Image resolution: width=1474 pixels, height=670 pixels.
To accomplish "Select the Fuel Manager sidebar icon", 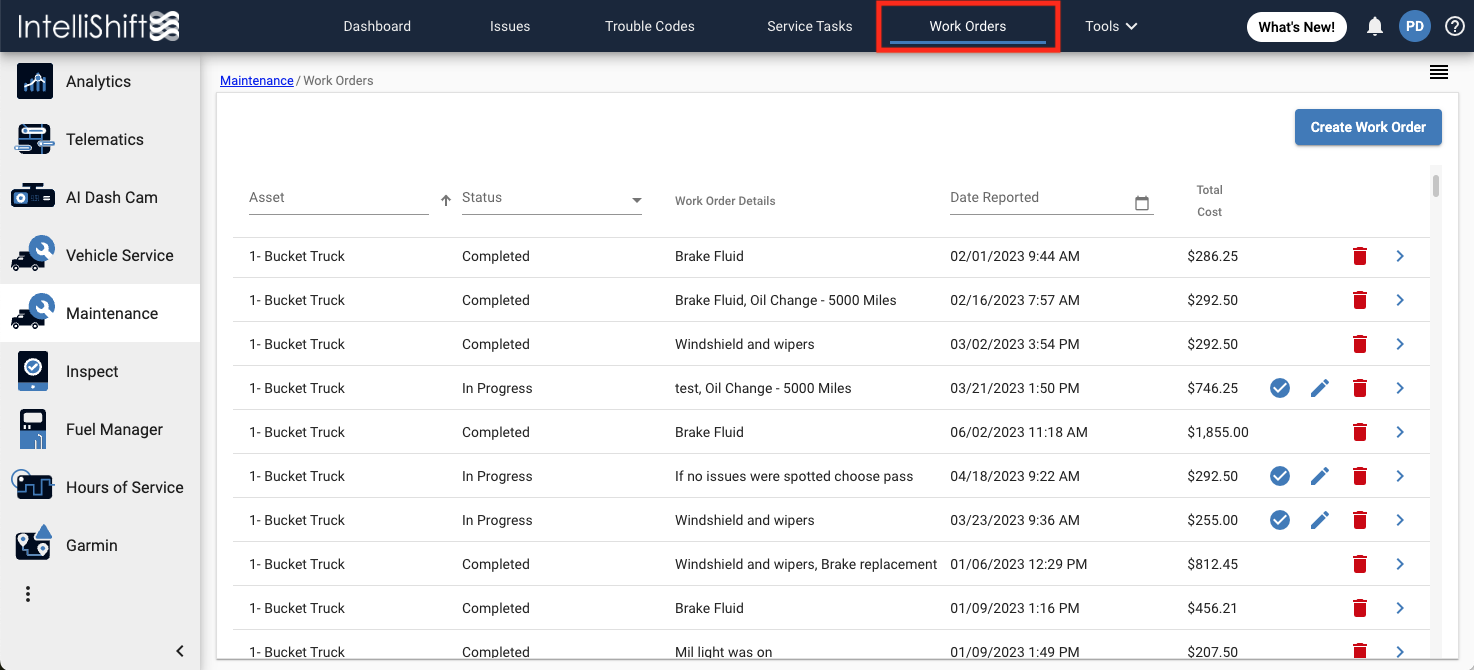I will pyautogui.click(x=113, y=429).
